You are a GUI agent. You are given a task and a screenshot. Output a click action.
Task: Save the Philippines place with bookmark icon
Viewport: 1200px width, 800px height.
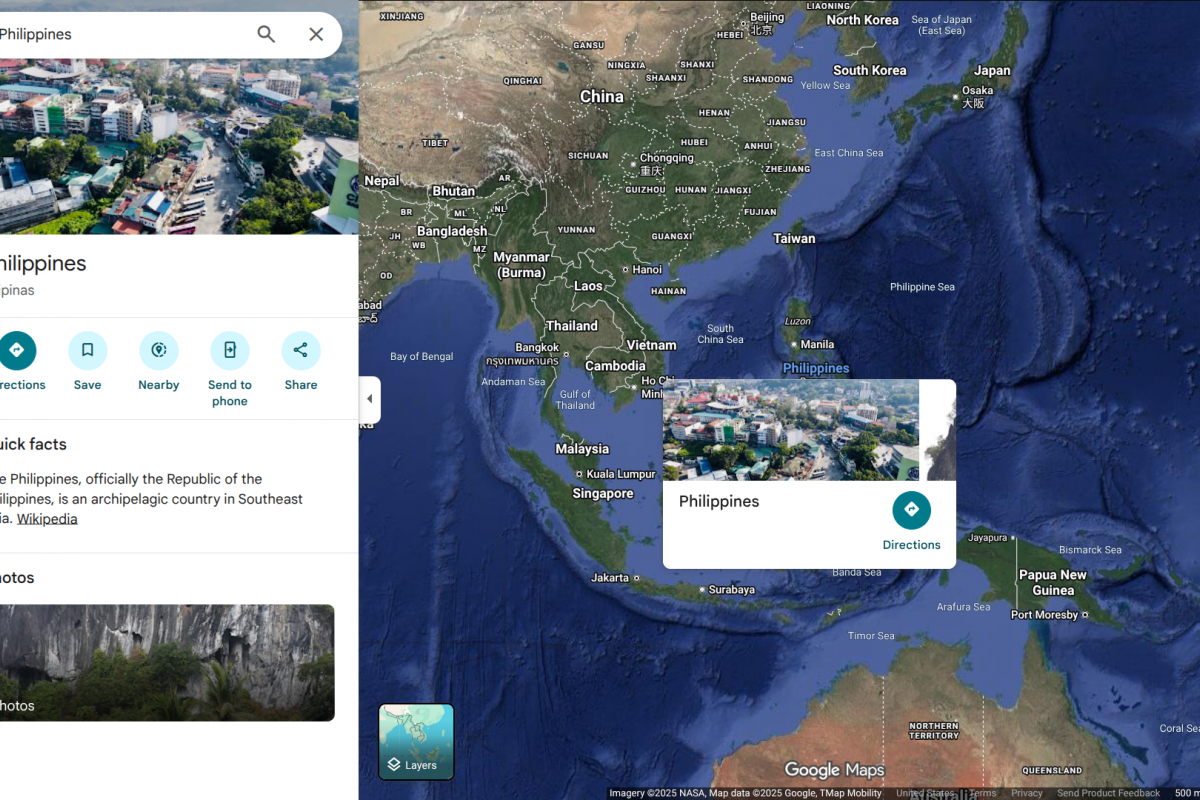pyautogui.click(x=87, y=351)
